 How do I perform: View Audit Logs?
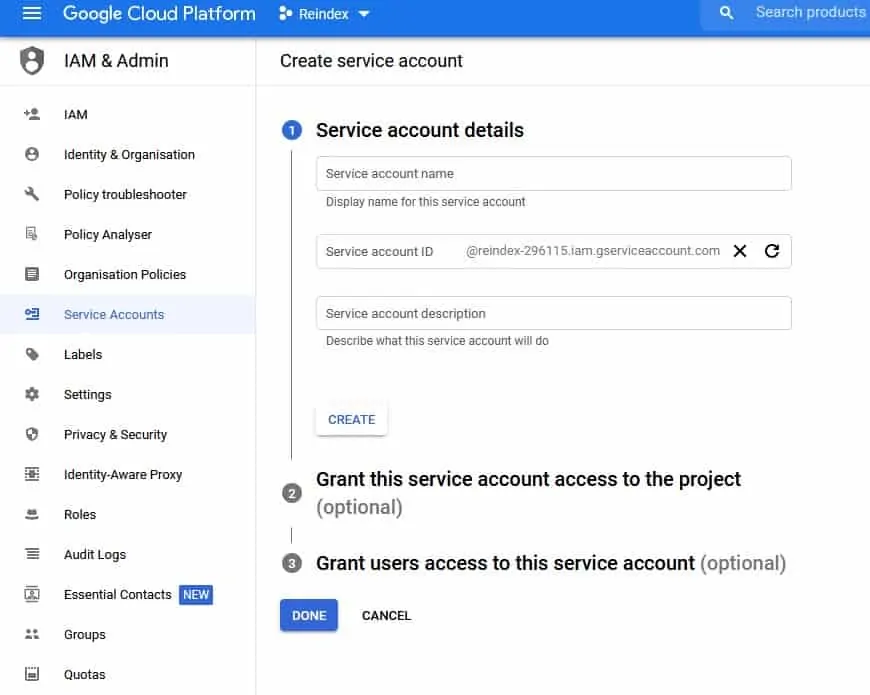click(128, 554)
